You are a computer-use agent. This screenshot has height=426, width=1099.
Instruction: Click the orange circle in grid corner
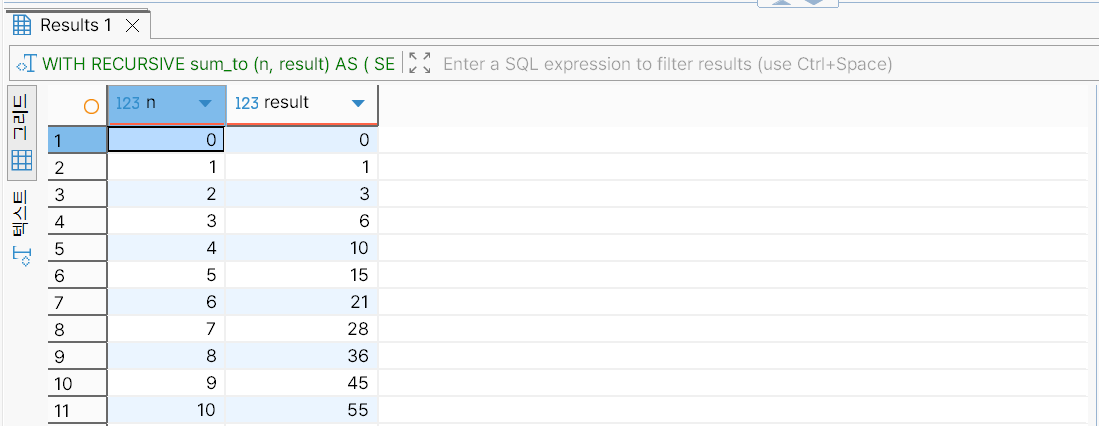91,105
